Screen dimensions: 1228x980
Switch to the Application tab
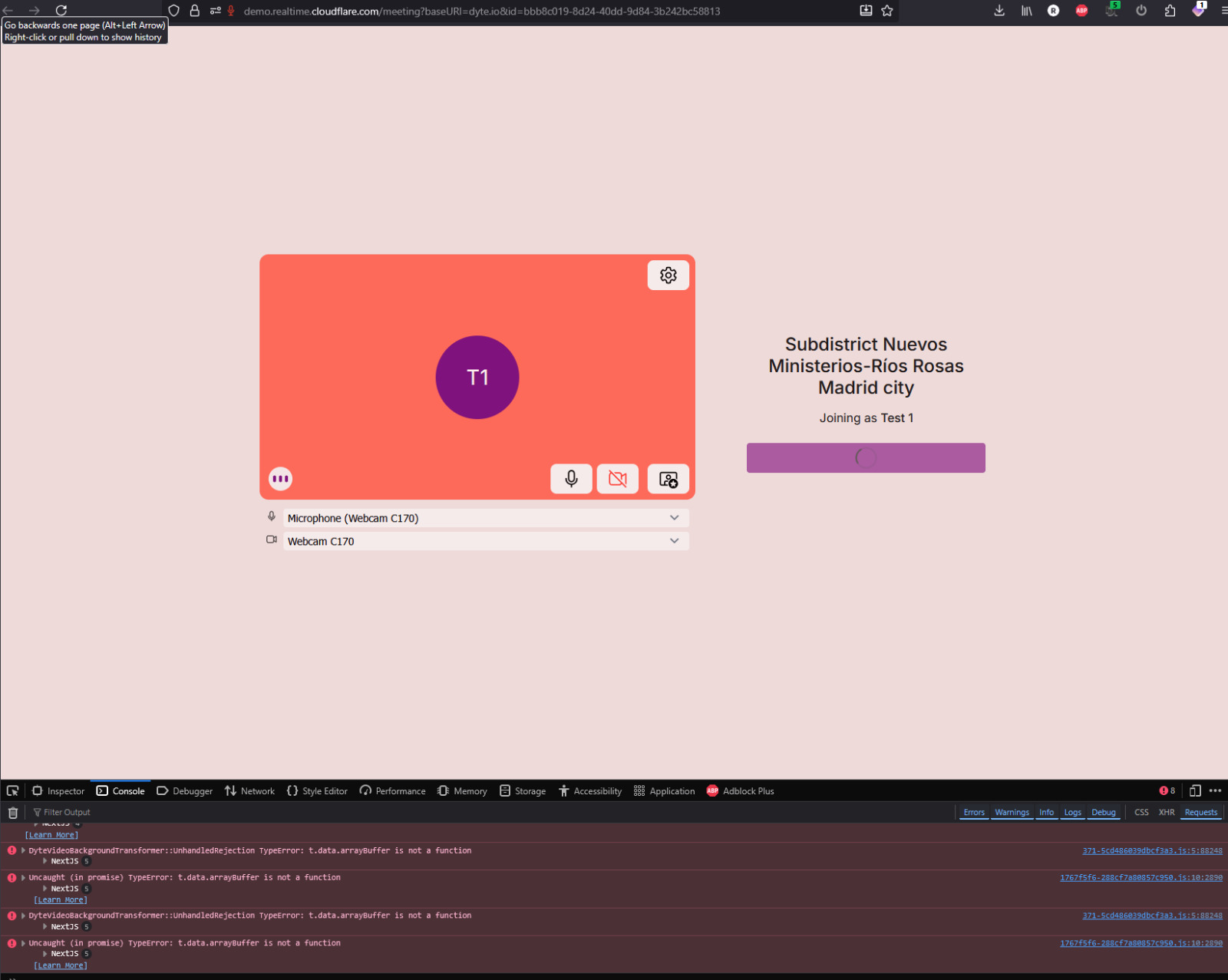click(x=665, y=791)
